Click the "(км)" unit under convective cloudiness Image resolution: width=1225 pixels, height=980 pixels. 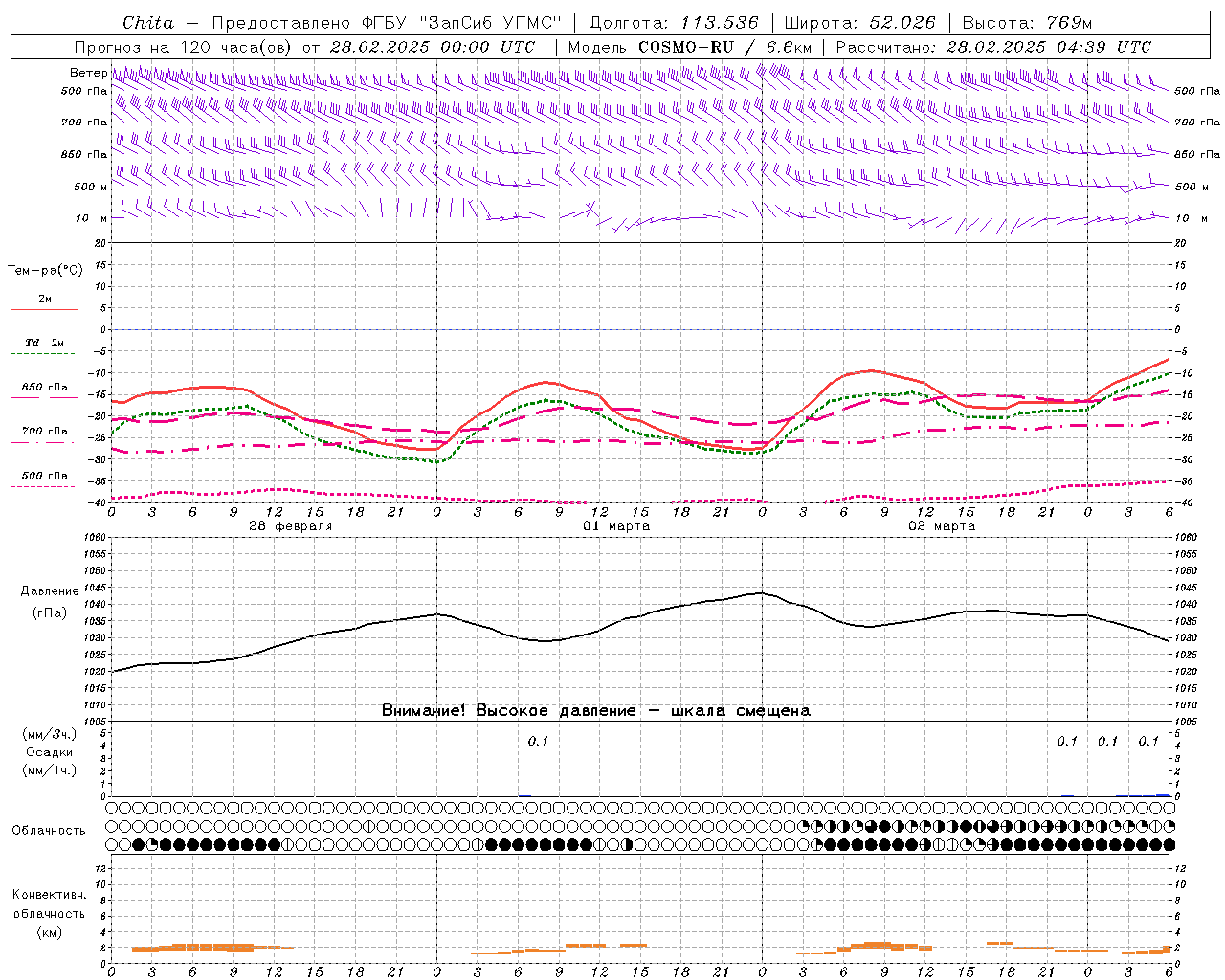coord(49,932)
